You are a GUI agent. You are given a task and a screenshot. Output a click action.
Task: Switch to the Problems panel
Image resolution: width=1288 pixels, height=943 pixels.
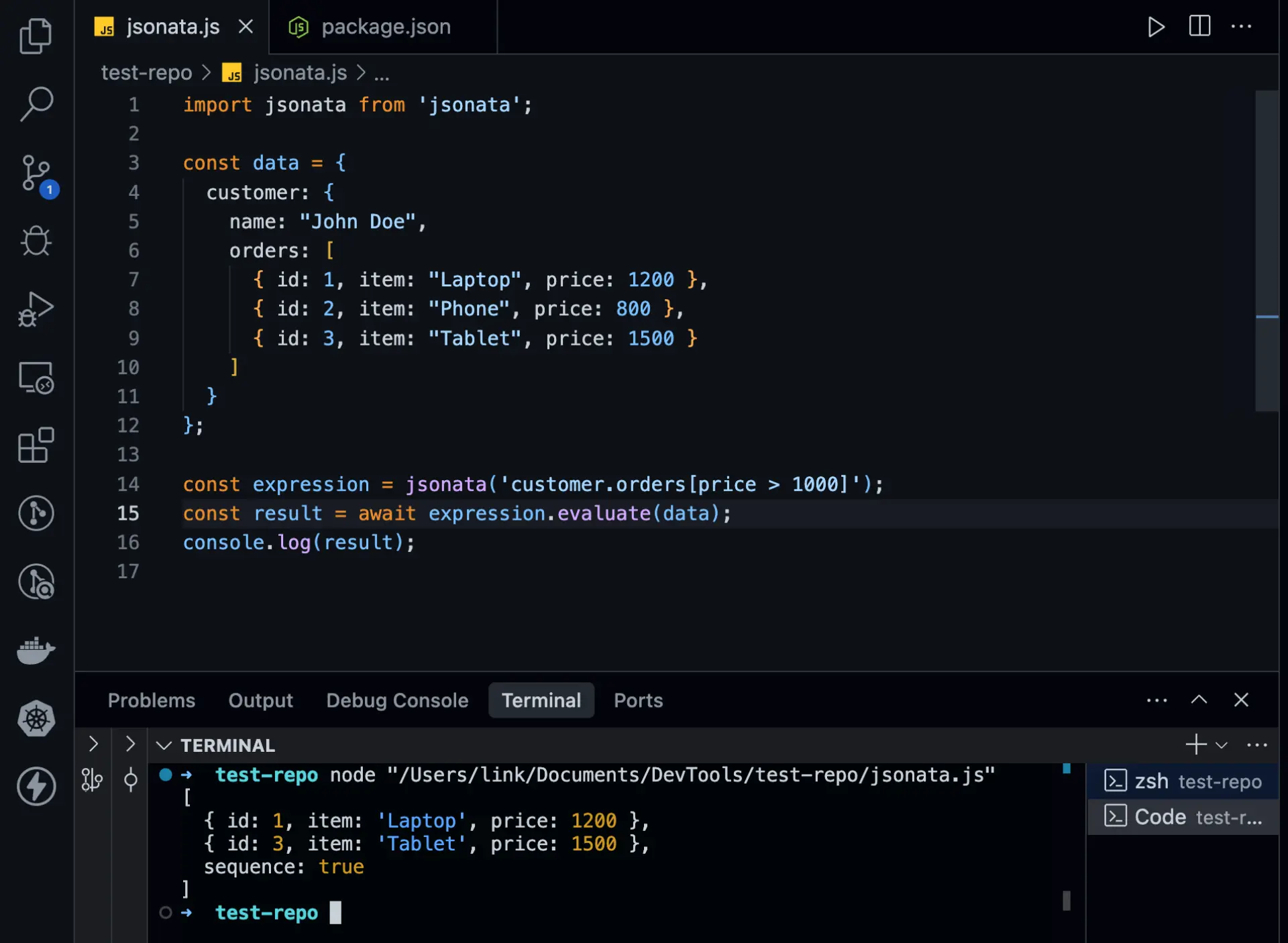pyautogui.click(x=152, y=700)
